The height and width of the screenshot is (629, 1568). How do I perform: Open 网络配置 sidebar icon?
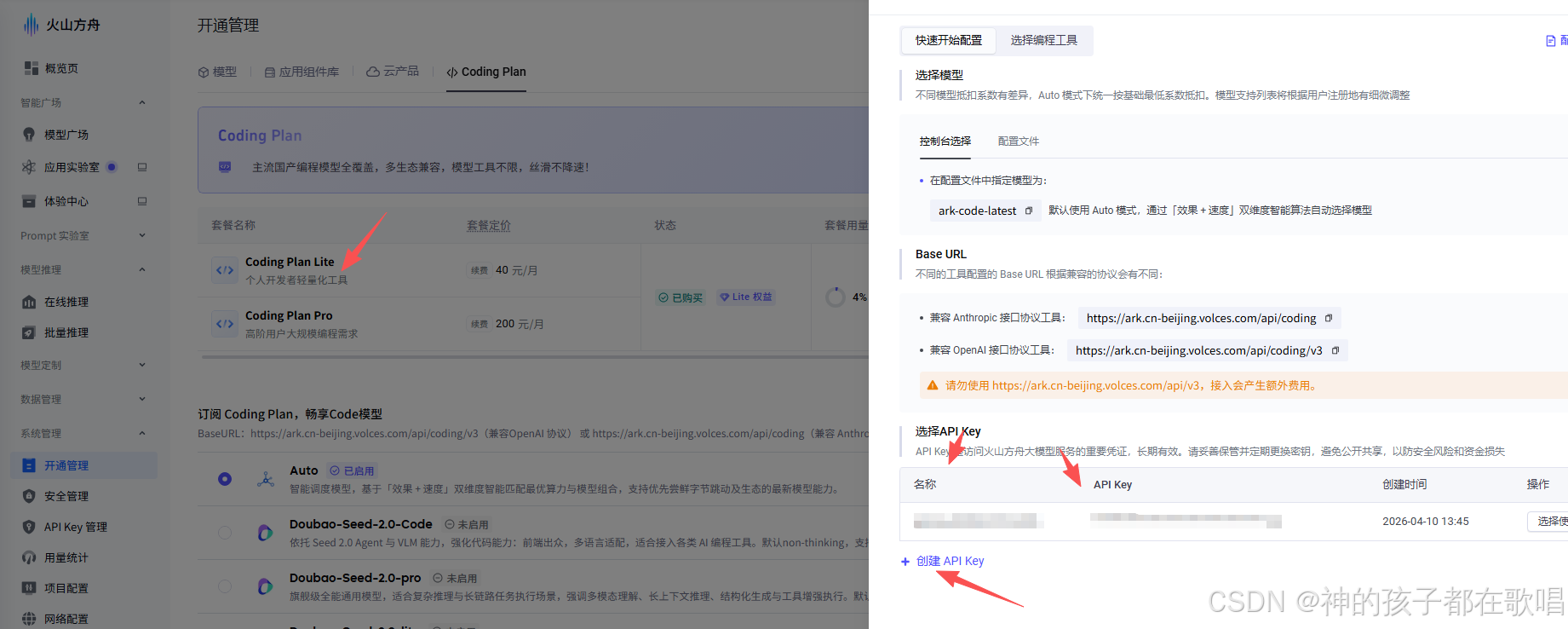[x=29, y=619]
